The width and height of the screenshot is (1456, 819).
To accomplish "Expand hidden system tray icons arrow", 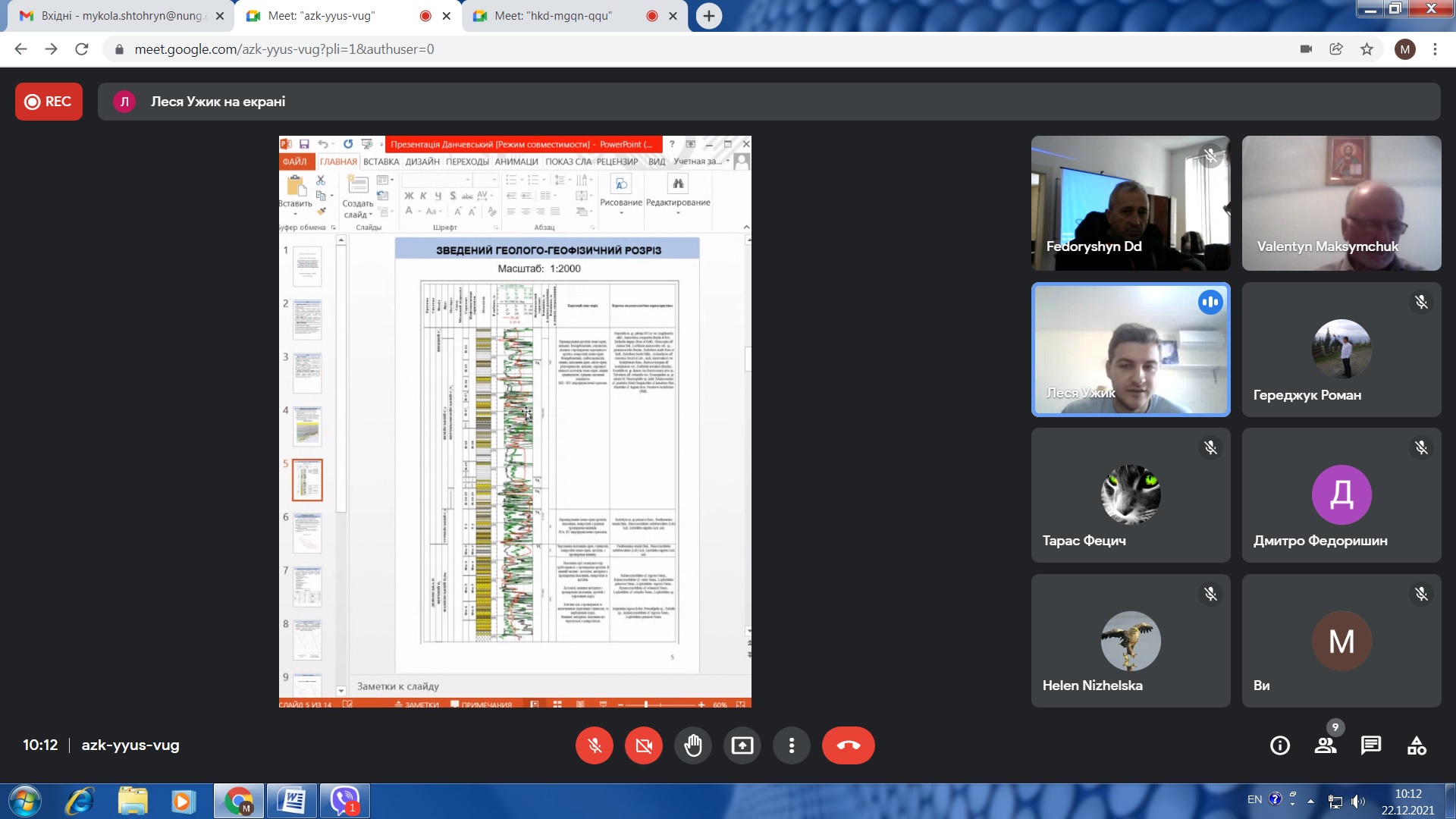I will (1310, 801).
